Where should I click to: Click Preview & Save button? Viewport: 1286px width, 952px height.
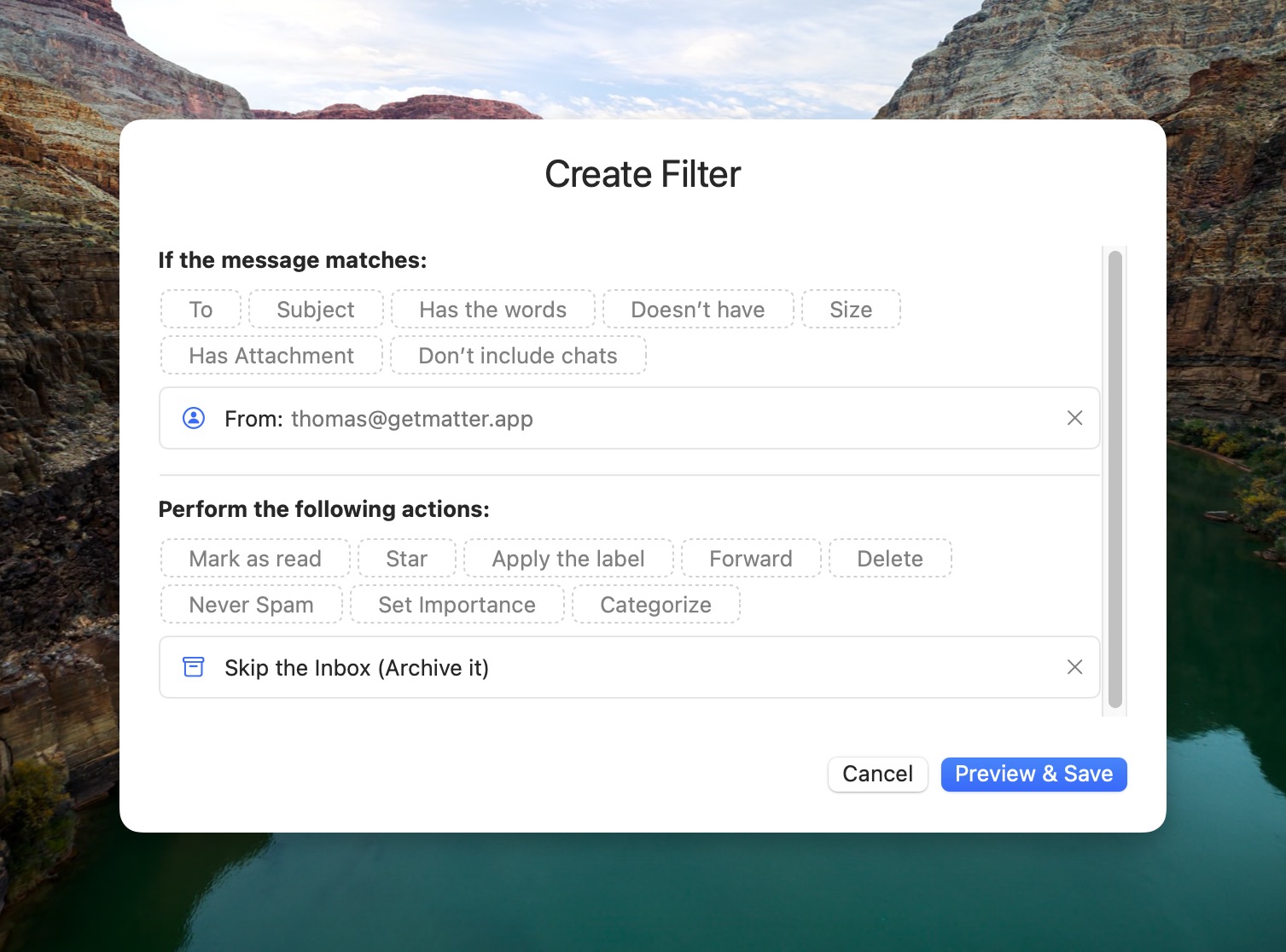(x=1033, y=774)
